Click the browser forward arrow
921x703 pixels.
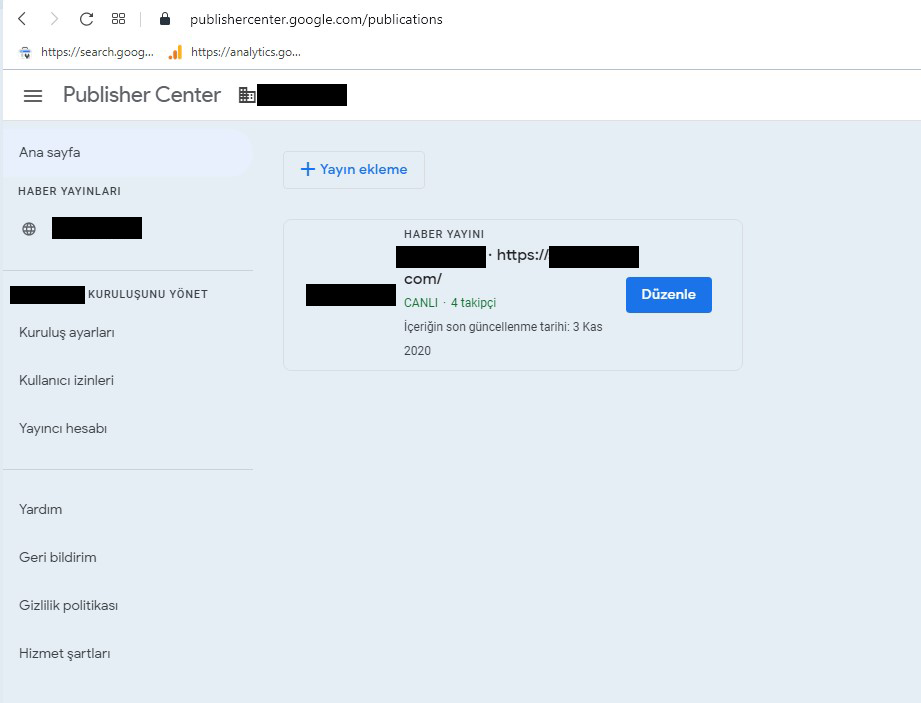pos(54,19)
